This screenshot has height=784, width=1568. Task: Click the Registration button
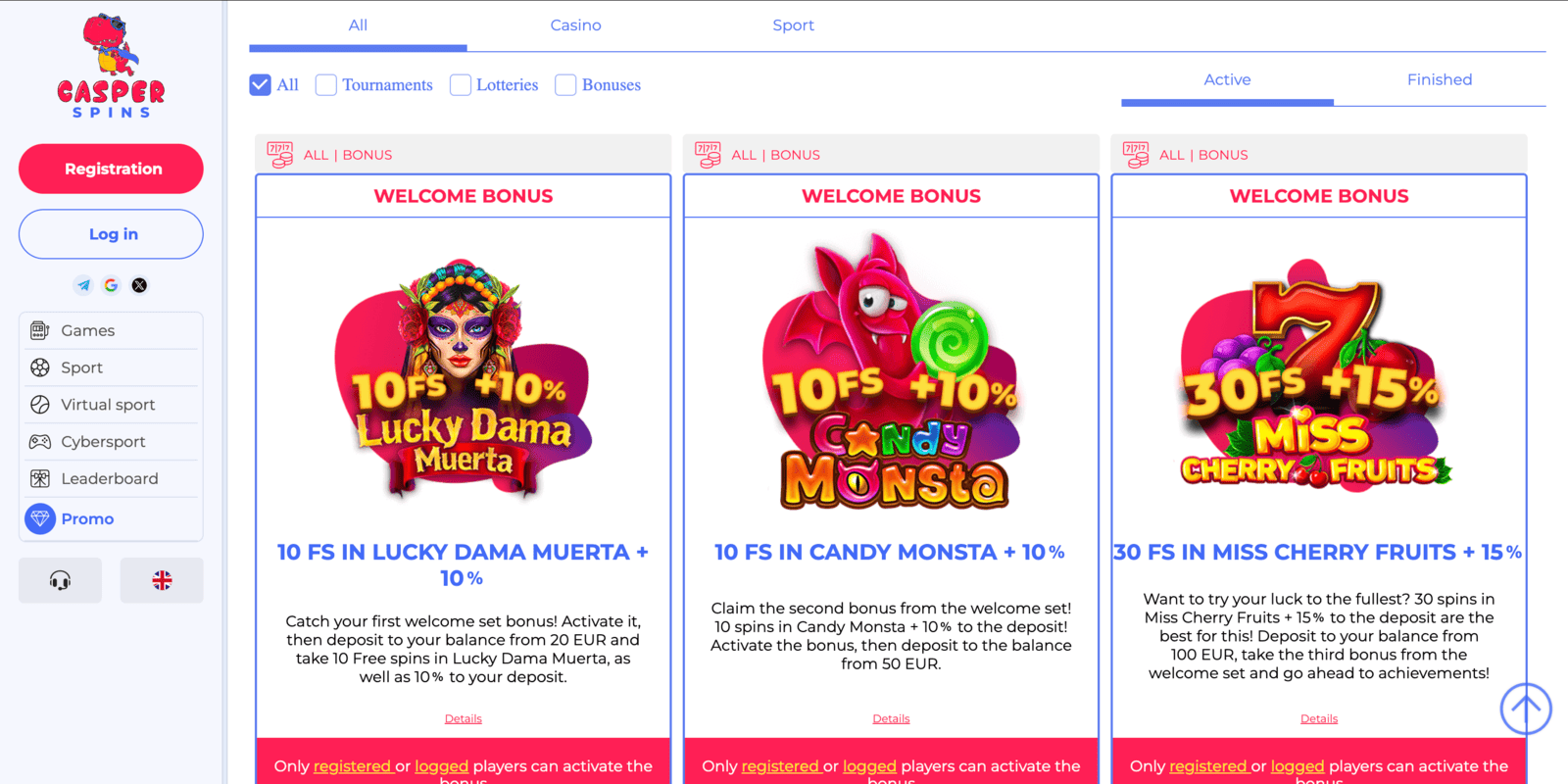[x=111, y=169]
